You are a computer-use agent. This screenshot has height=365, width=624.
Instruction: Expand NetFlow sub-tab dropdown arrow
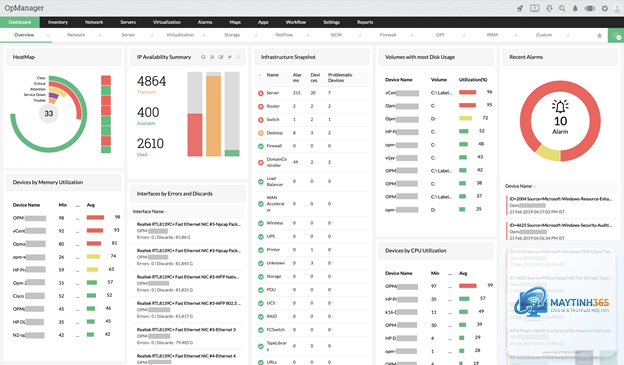pyautogui.click(x=308, y=35)
